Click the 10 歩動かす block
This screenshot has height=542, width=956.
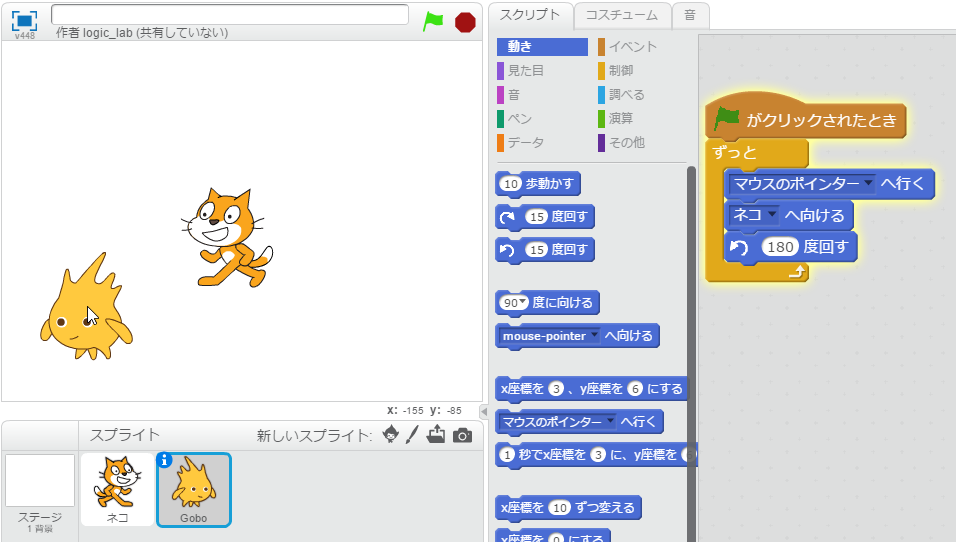click(538, 184)
